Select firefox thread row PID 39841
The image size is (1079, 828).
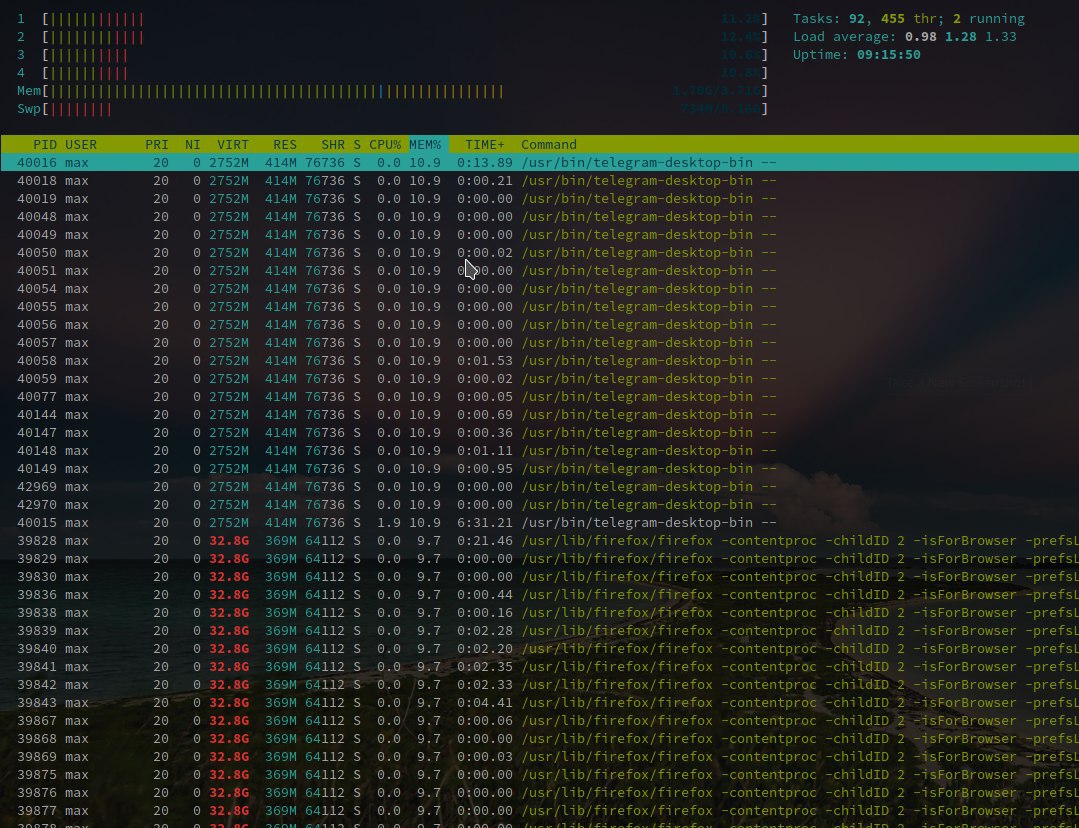point(540,667)
